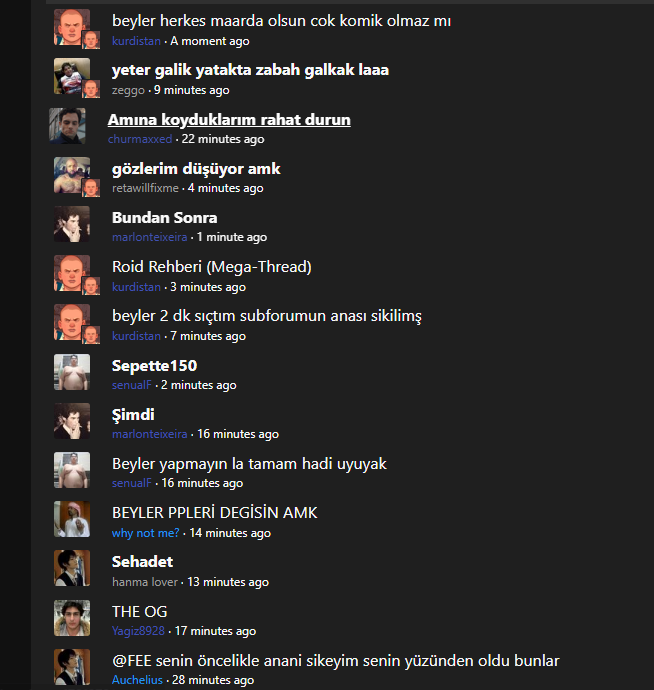Screen dimensions: 654x690
Task: Click avatar of user zeggo
Action: (x=72, y=76)
